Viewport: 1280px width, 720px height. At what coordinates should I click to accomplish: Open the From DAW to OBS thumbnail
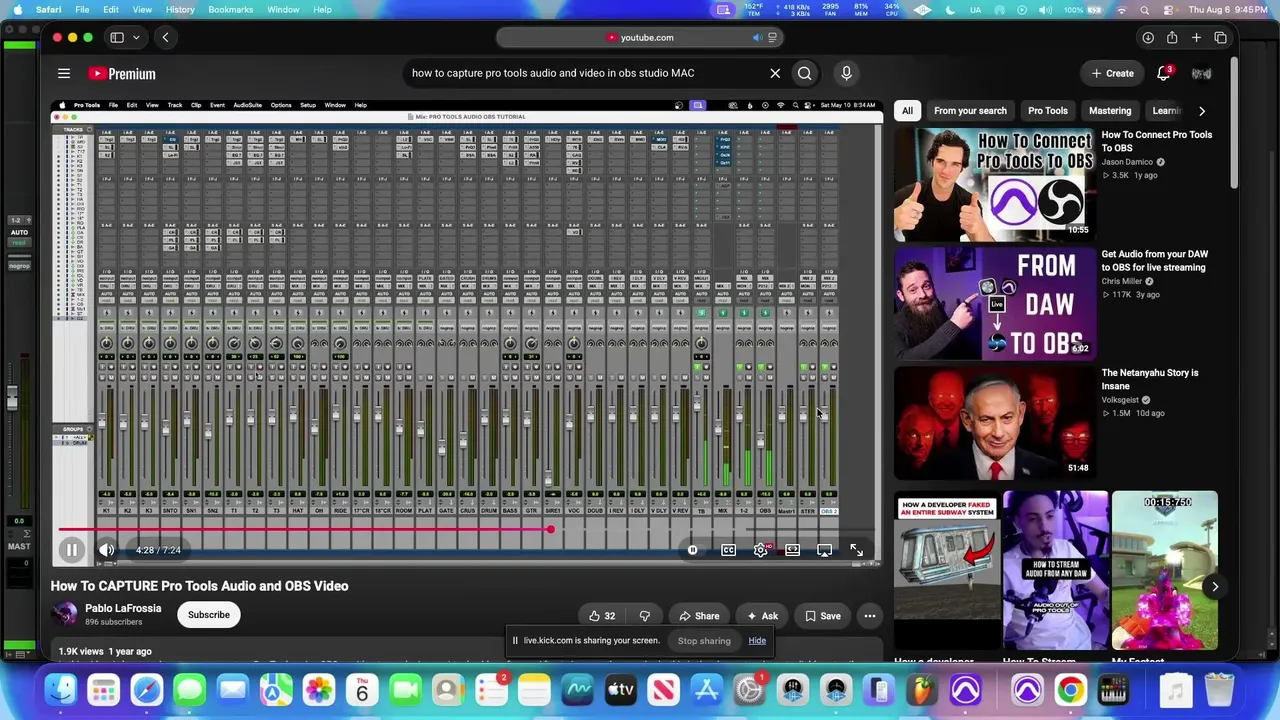(x=994, y=304)
